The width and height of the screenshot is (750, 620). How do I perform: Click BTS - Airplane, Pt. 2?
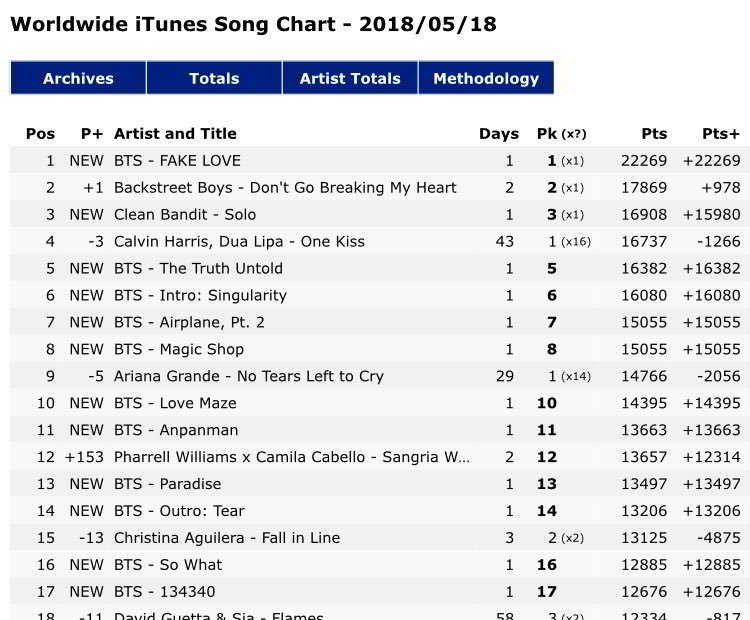click(x=189, y=322)
